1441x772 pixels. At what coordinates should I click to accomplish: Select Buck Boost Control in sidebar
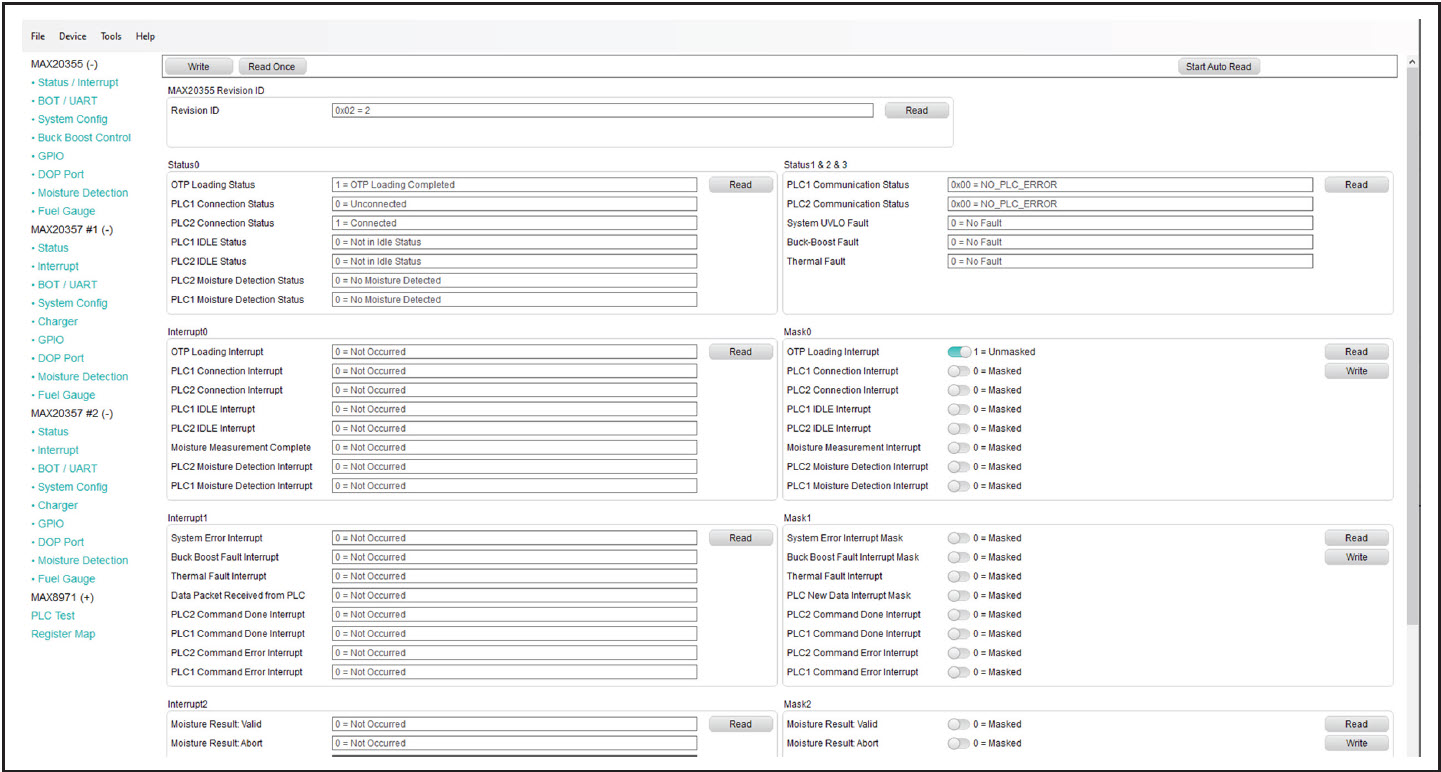coord(84,138)
